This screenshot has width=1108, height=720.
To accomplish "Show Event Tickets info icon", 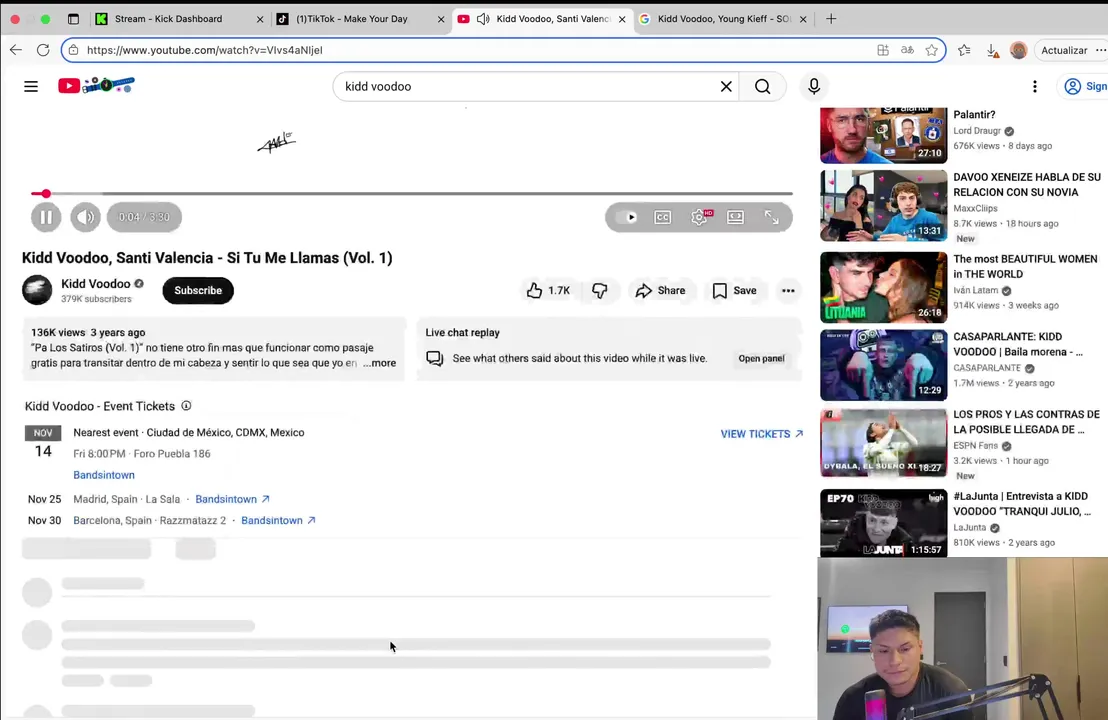I will pos(186,406).
